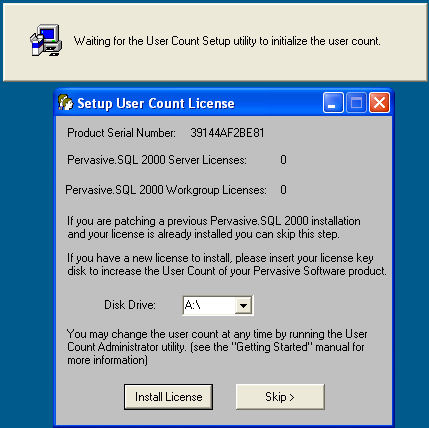Click the Disk Drive label
429x428 pixels.
click(130, 305)
